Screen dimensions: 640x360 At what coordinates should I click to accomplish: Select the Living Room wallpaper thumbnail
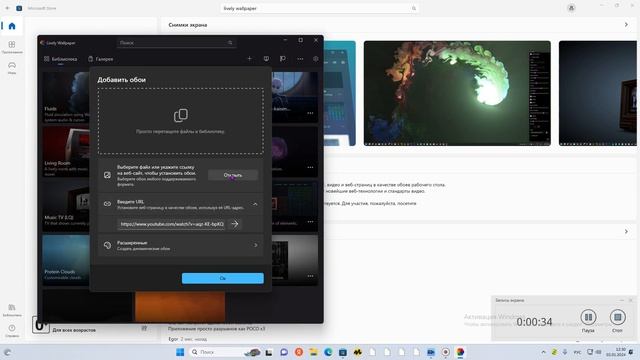coord(66,151)
